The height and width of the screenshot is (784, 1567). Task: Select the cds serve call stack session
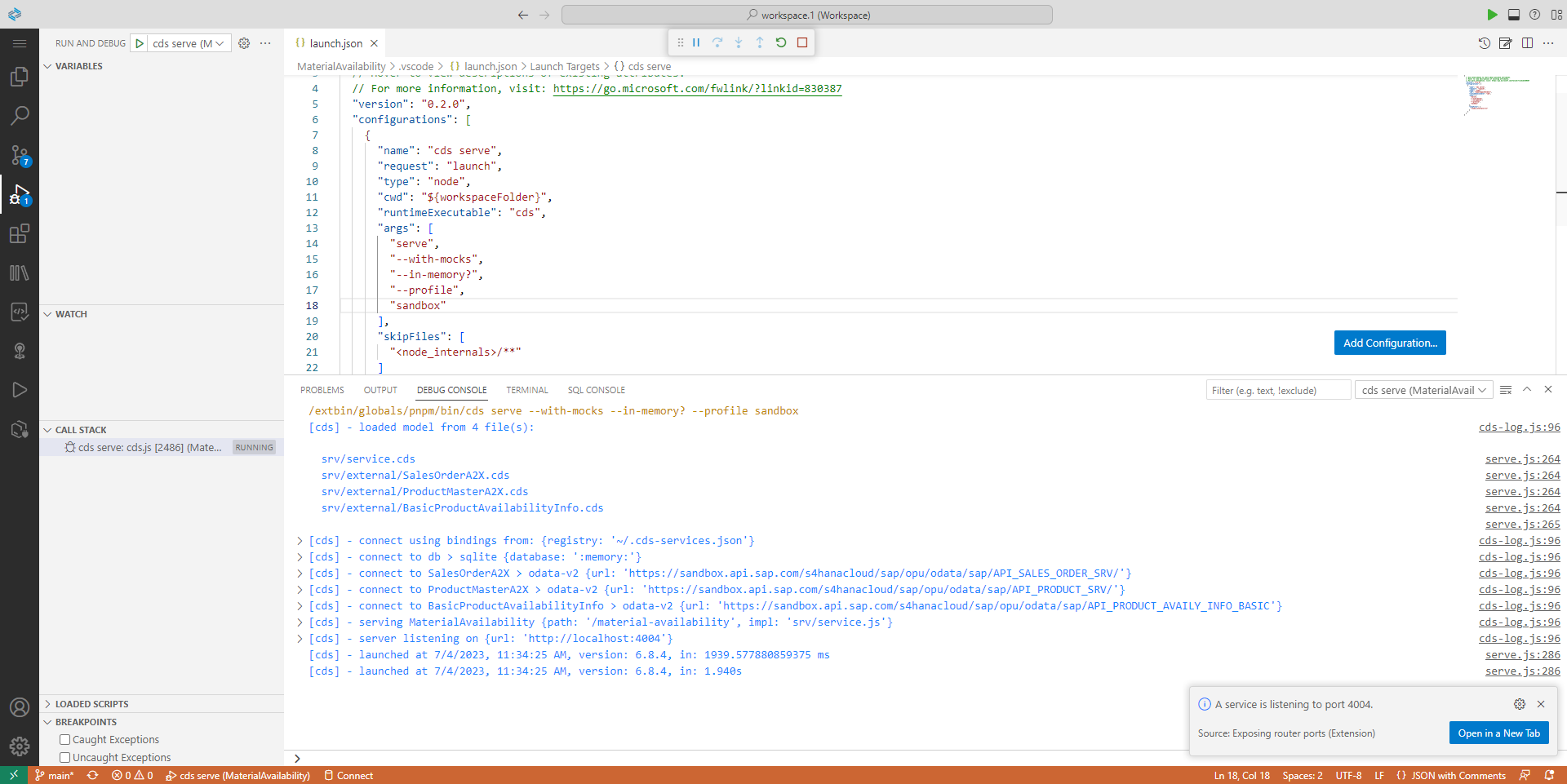pyautogui.click(x=162, y=447)
